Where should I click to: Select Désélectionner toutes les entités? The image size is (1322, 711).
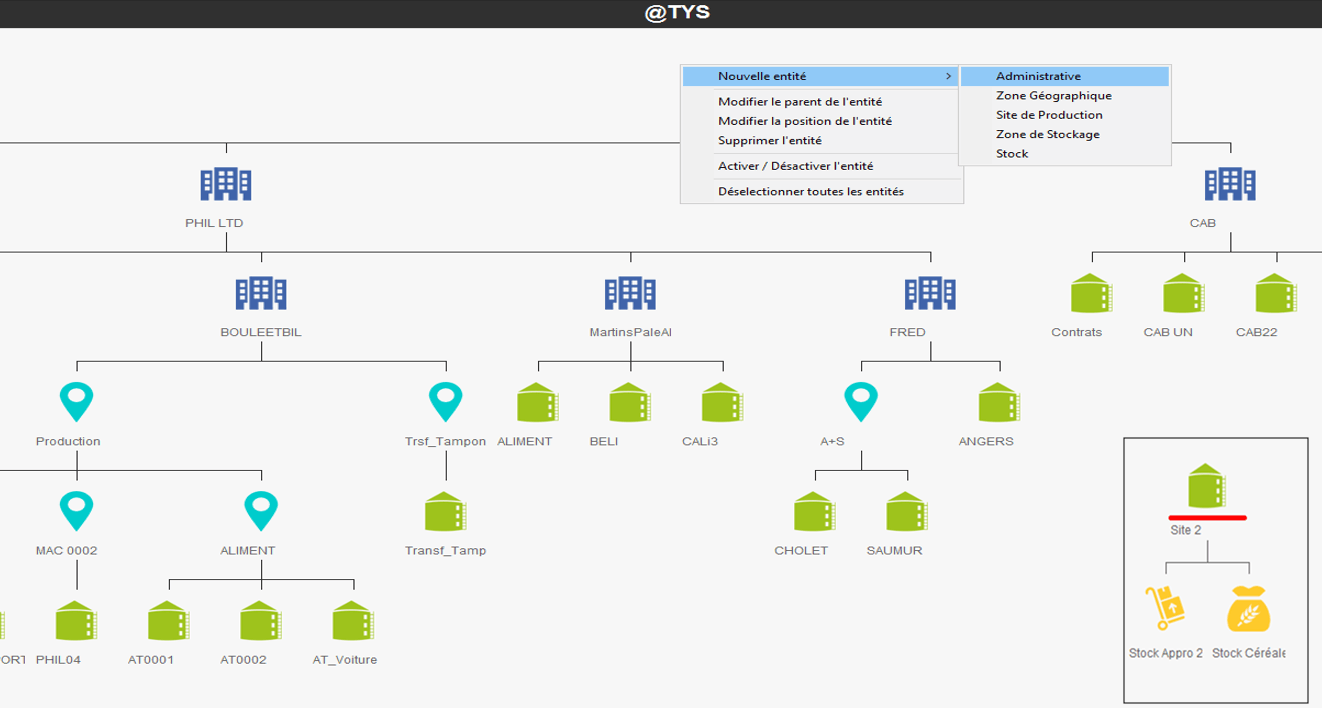pyautogui.click(x=810, y=191)
